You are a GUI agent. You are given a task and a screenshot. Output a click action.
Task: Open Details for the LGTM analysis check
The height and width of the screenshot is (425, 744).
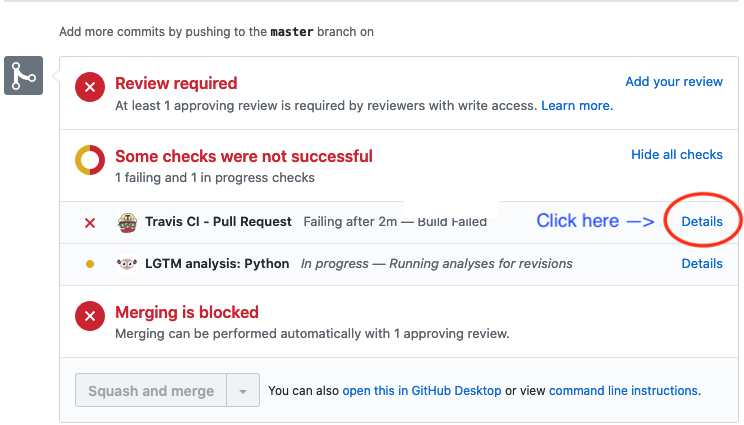pyautogui.click(x=701, y=264)
